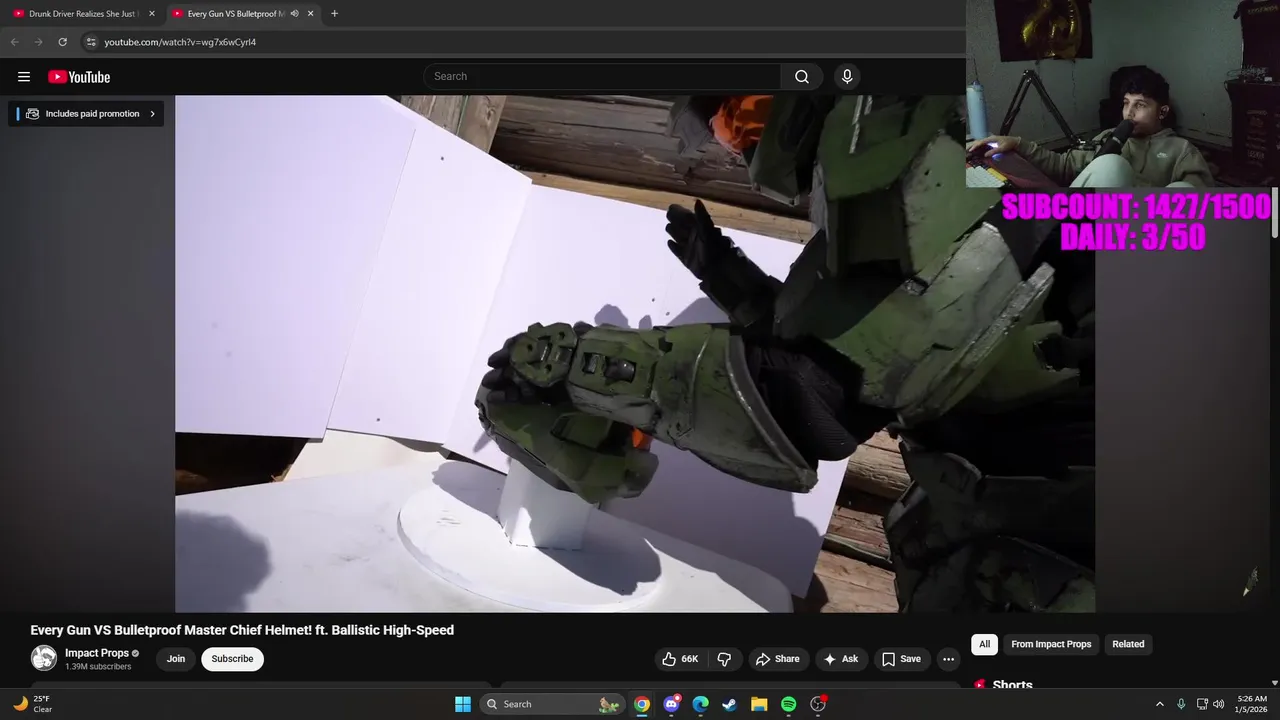Screen dimensions: 1280x720
Task: Expand the Includes paid promotion notice
Action: click(x=86, y=114)
